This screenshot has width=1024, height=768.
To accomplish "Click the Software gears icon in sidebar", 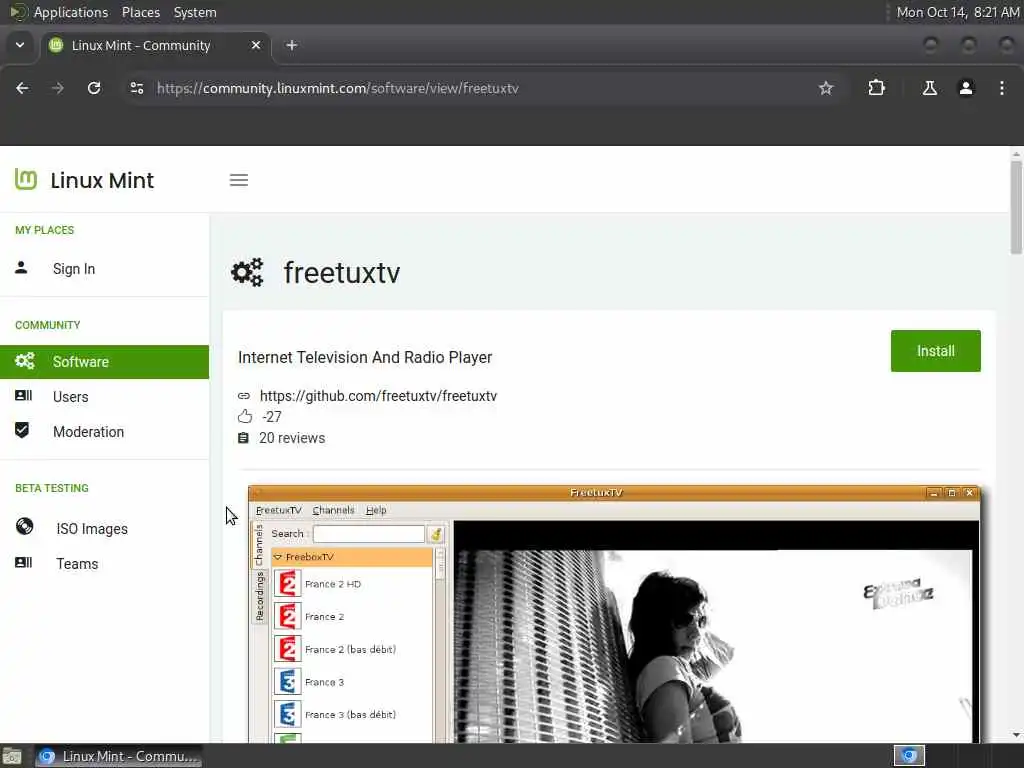I will pyautogui.click(x=25, y=360).
